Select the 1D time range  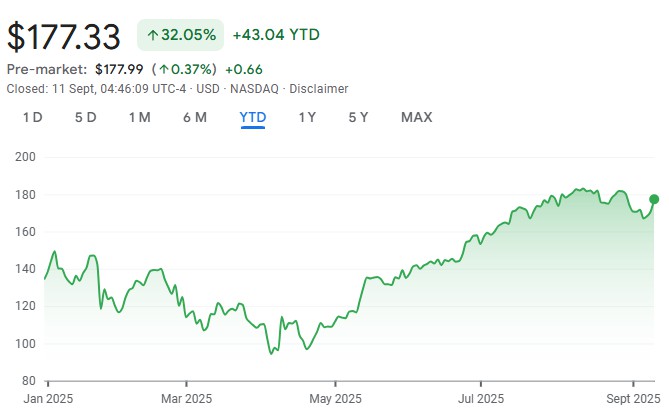(x=33, y=117)
